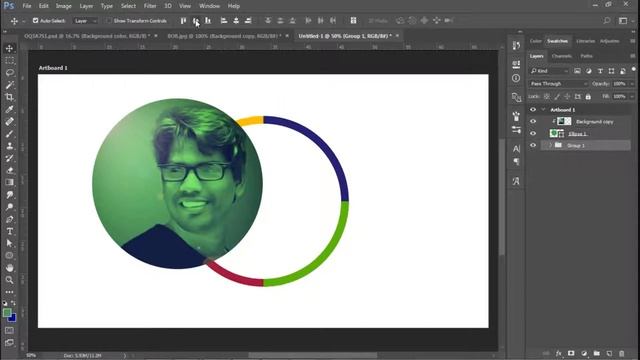Image resolution: width=640 pixels, height=360 pixels.
Task: Select the Healing Brush tool
Action: (x=9, y=121)
